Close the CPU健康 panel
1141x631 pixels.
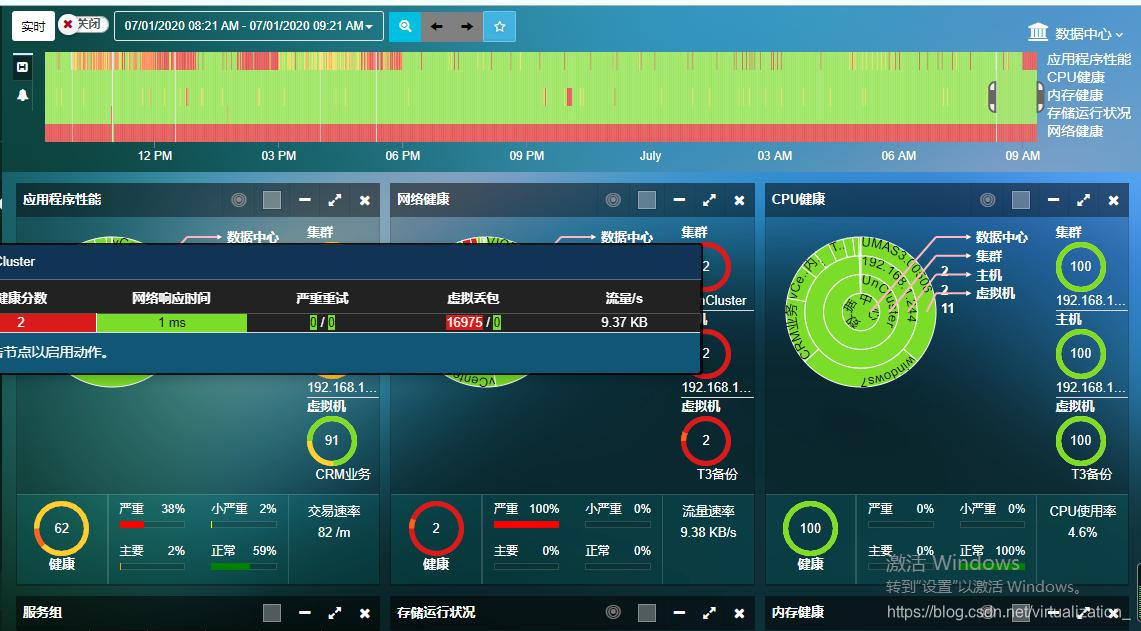pyautogui.click(x=1113, y=200)
